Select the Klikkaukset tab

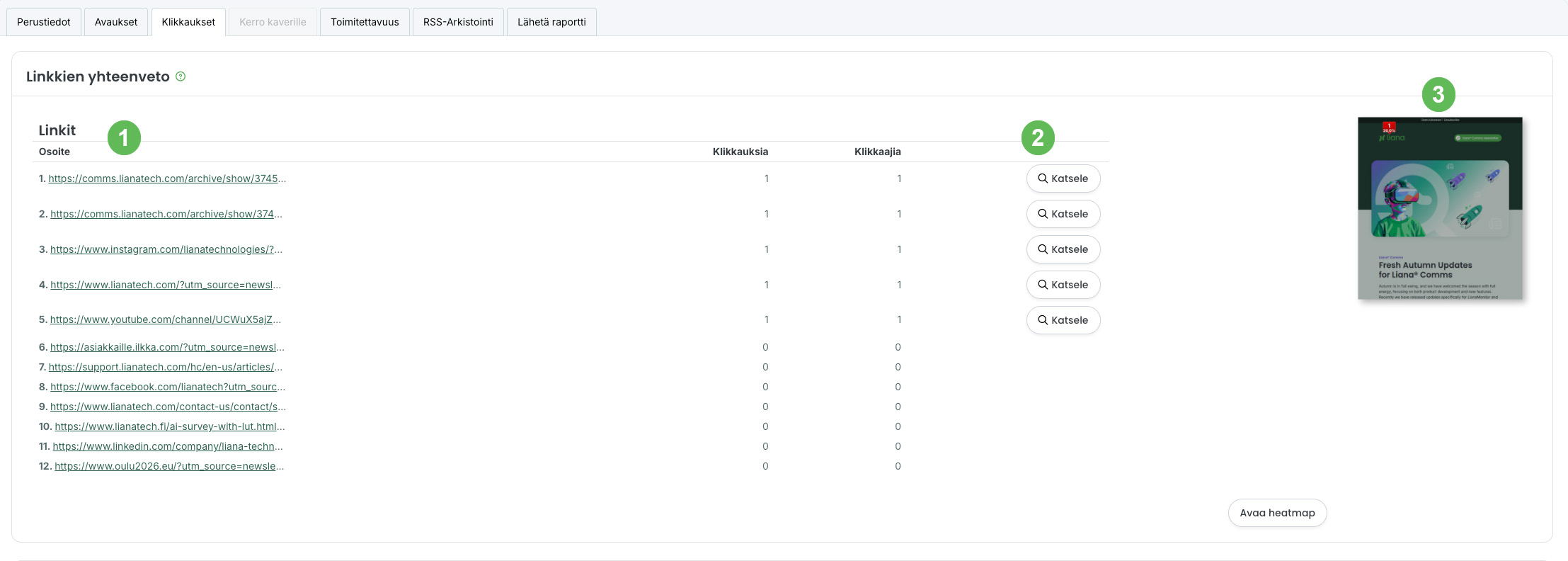click(188, 22)
